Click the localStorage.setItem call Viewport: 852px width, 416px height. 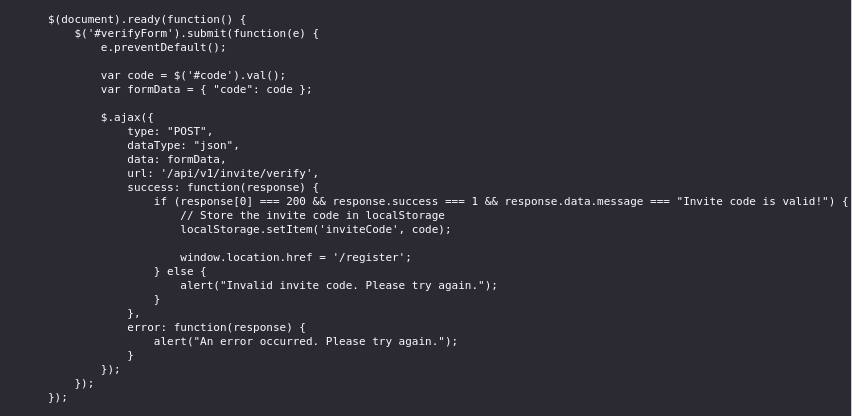coord(316,230)
